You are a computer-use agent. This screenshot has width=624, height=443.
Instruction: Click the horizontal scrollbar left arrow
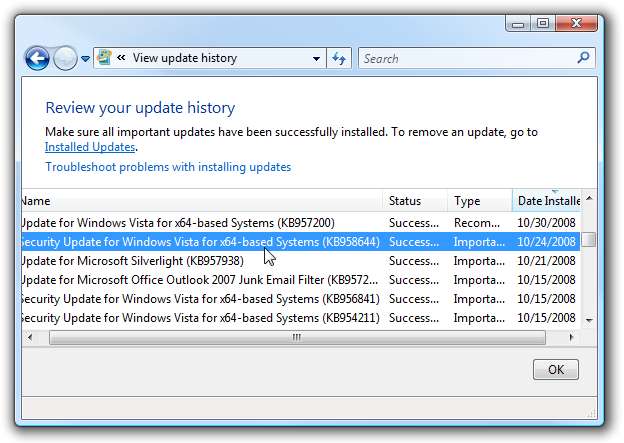(x=30, y=338)
